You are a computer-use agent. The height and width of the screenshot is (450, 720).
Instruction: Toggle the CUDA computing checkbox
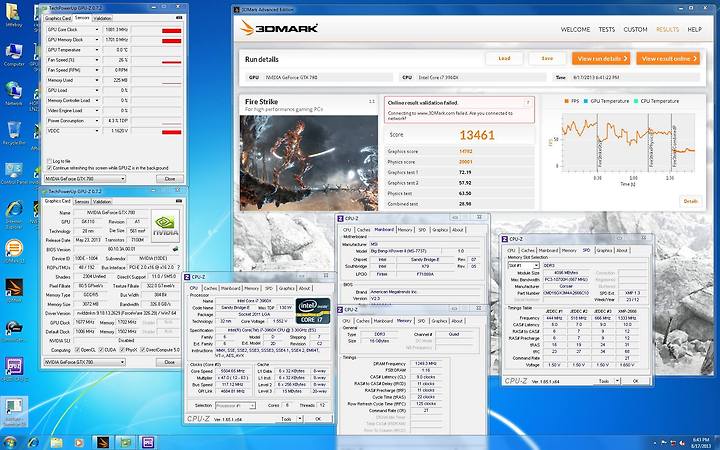(x=101, y=350)
